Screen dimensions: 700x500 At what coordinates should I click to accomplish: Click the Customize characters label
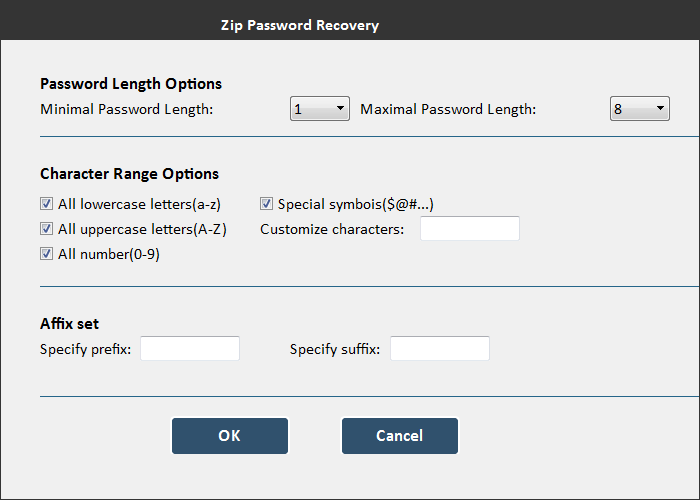[x=332, y=229]
